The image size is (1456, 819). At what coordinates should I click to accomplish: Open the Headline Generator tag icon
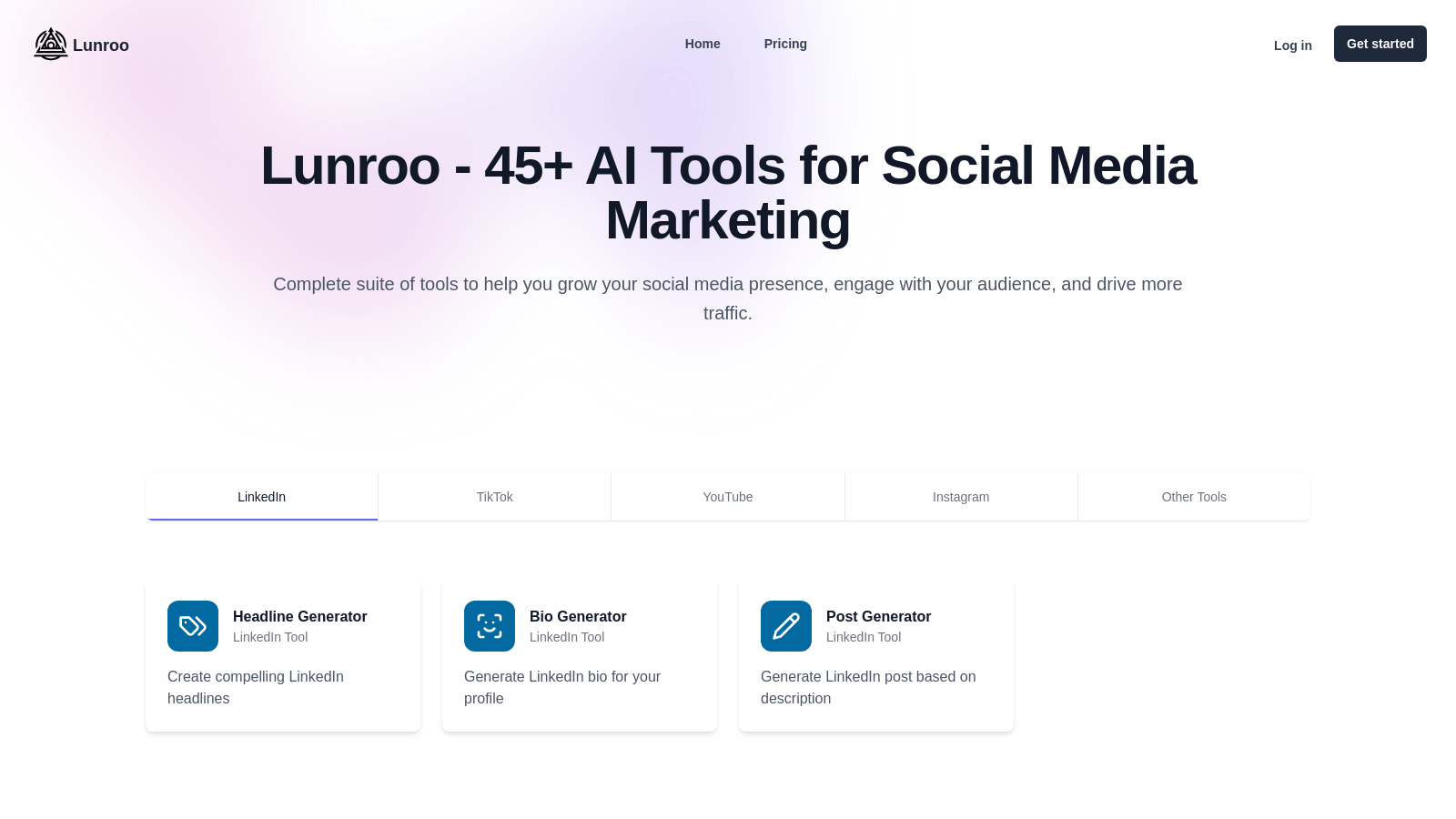click(193, 626)
